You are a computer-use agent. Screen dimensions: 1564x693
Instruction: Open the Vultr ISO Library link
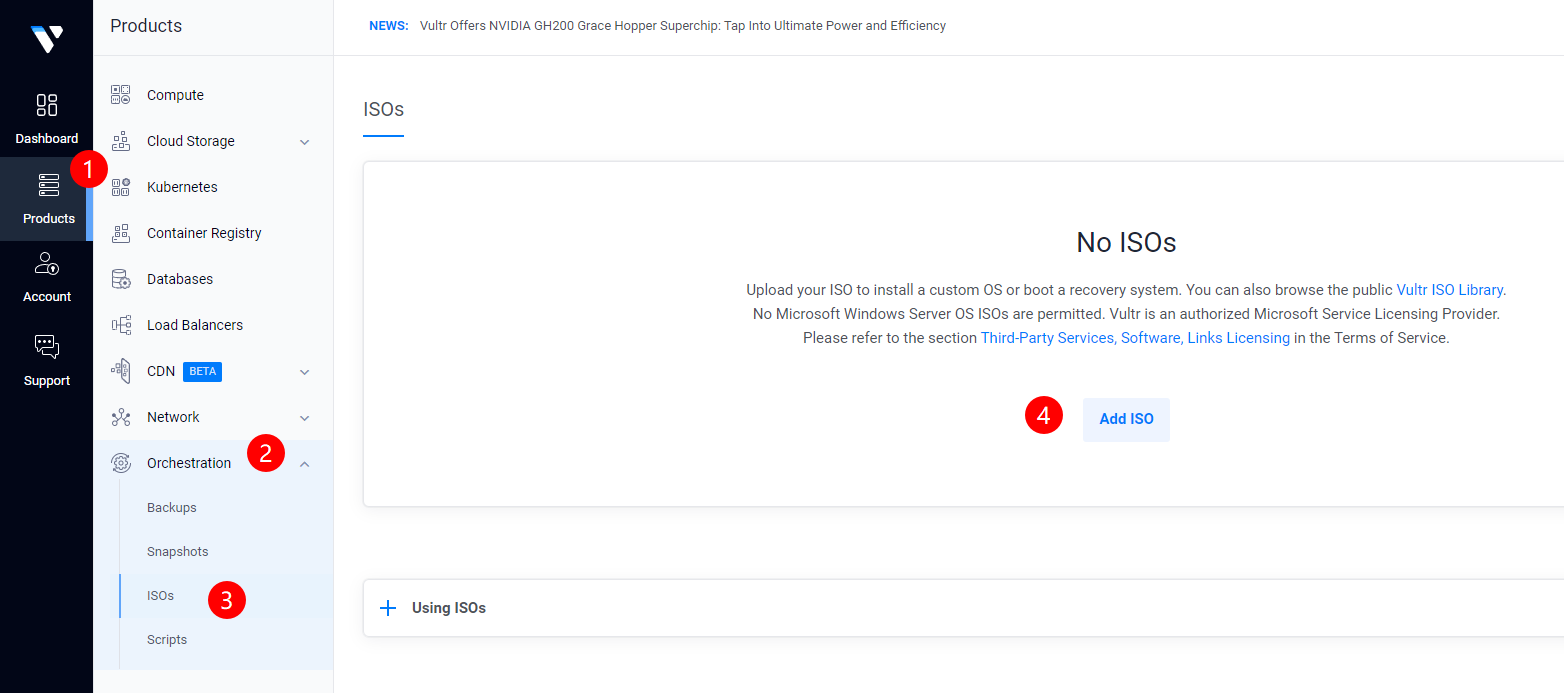coord(1449,290)
